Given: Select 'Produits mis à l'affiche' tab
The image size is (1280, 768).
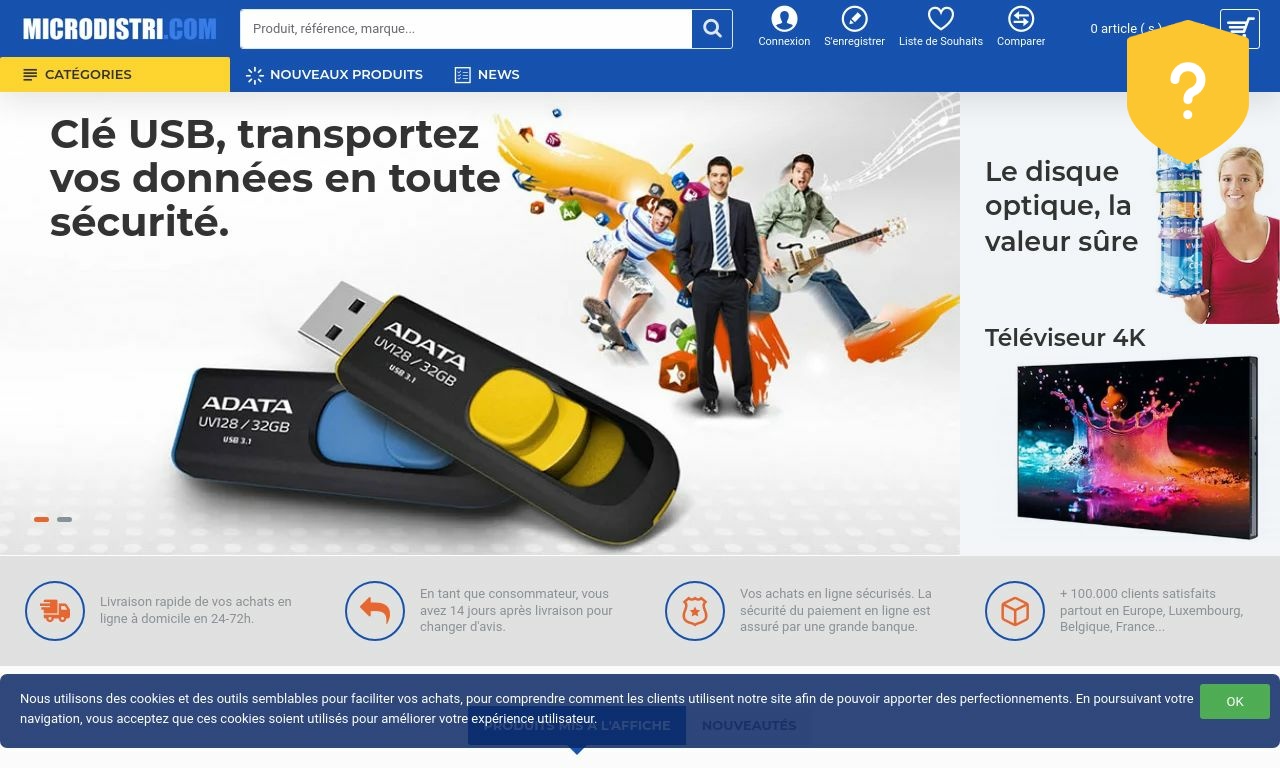Looking at the screenshot, I should tap(577, 725).
